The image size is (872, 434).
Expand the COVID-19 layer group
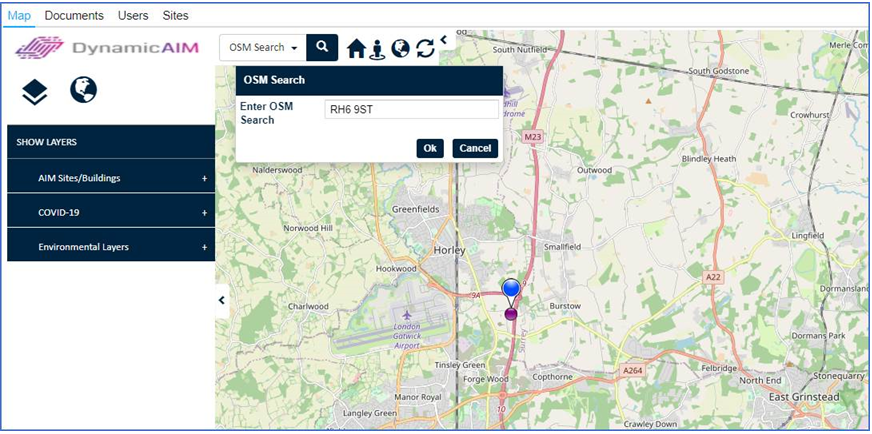111,213
